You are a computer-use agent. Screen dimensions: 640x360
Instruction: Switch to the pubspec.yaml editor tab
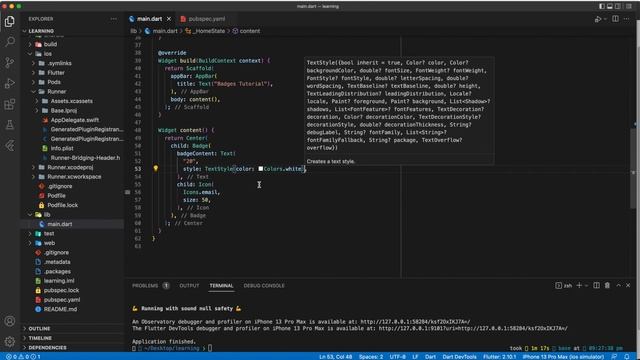tap(207, 19)
